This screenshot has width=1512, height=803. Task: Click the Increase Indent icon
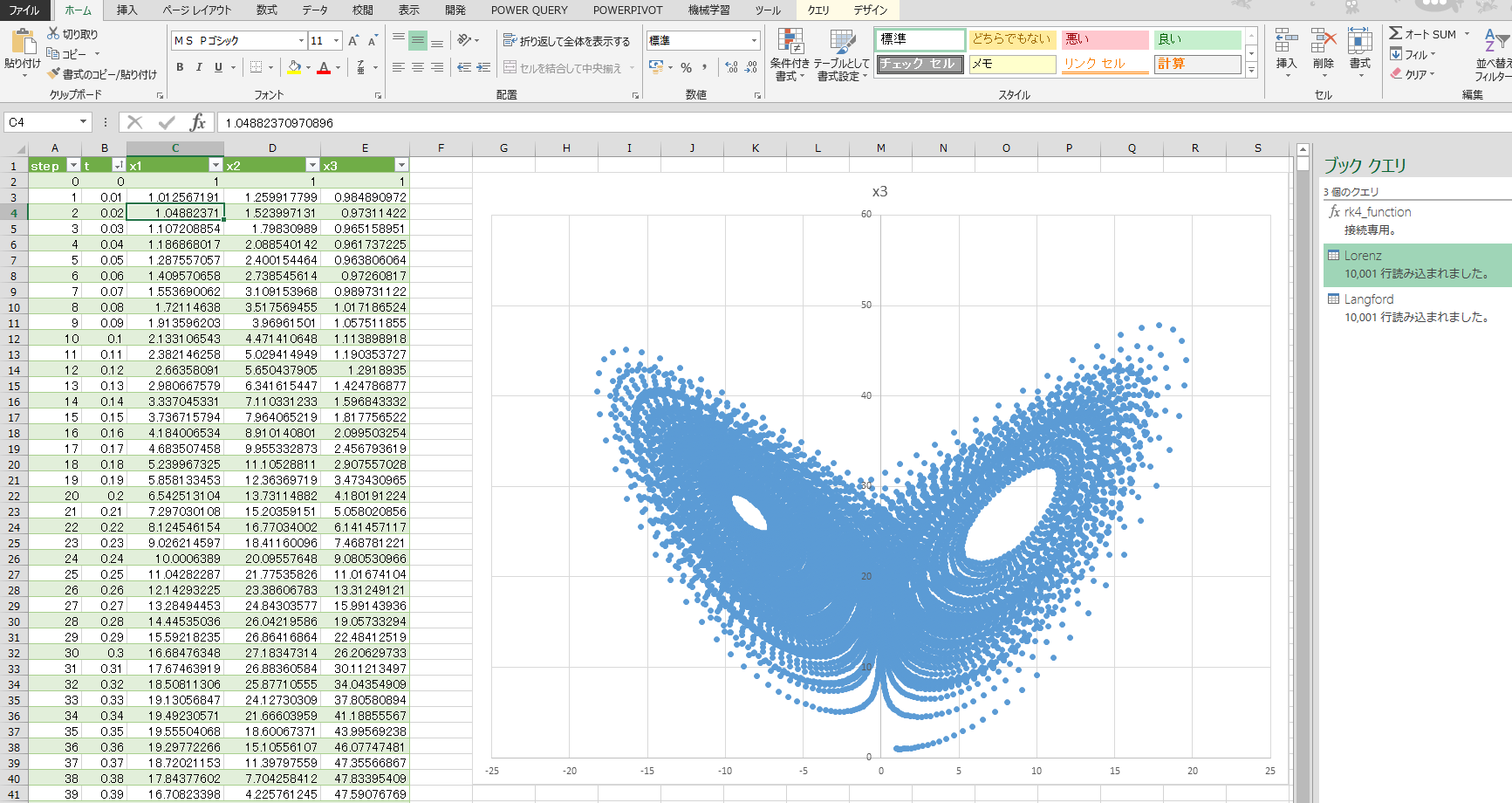pos(483,67)
